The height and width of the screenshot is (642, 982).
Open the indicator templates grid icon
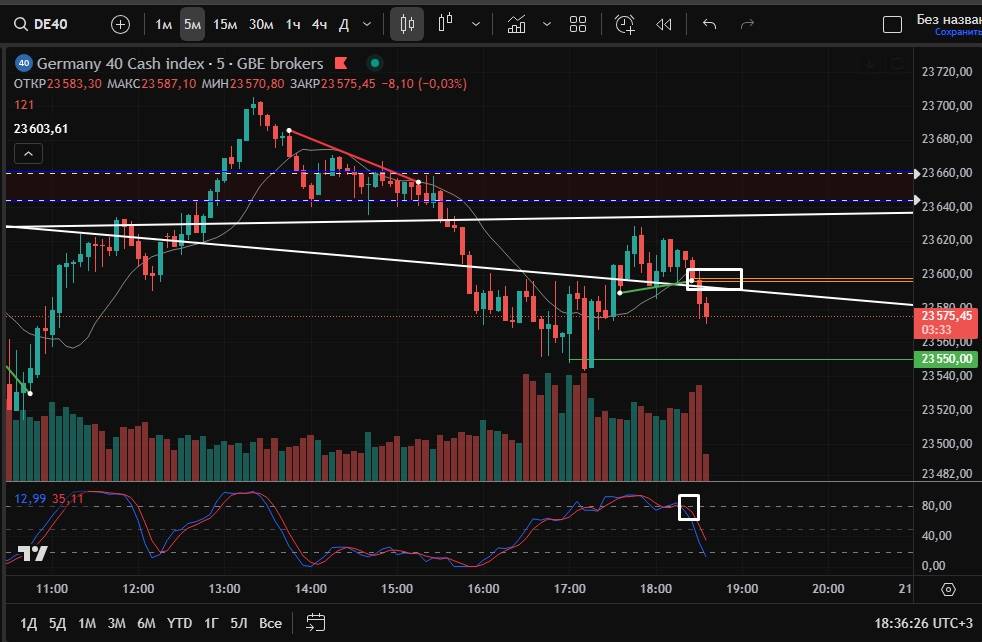click(x=578, y=24)
